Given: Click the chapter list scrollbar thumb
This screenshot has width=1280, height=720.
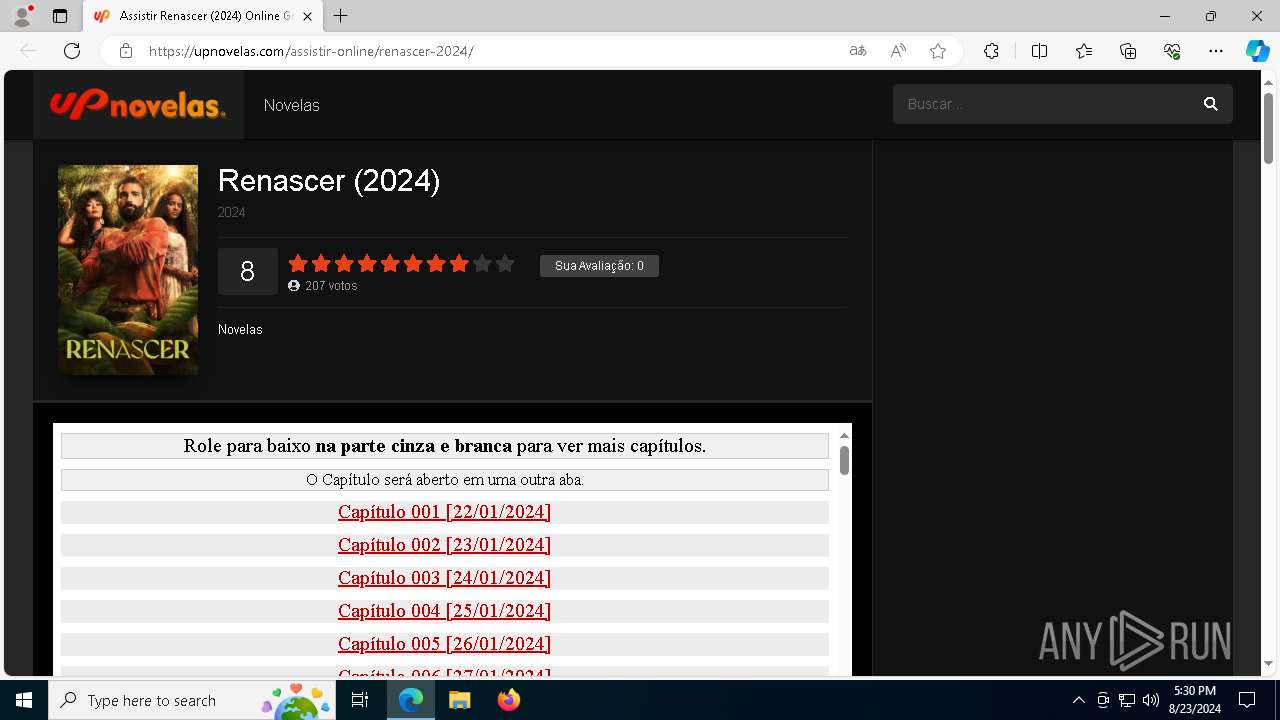Looking at the screenshot, I should pyautogui.click(x=844, y=460).
